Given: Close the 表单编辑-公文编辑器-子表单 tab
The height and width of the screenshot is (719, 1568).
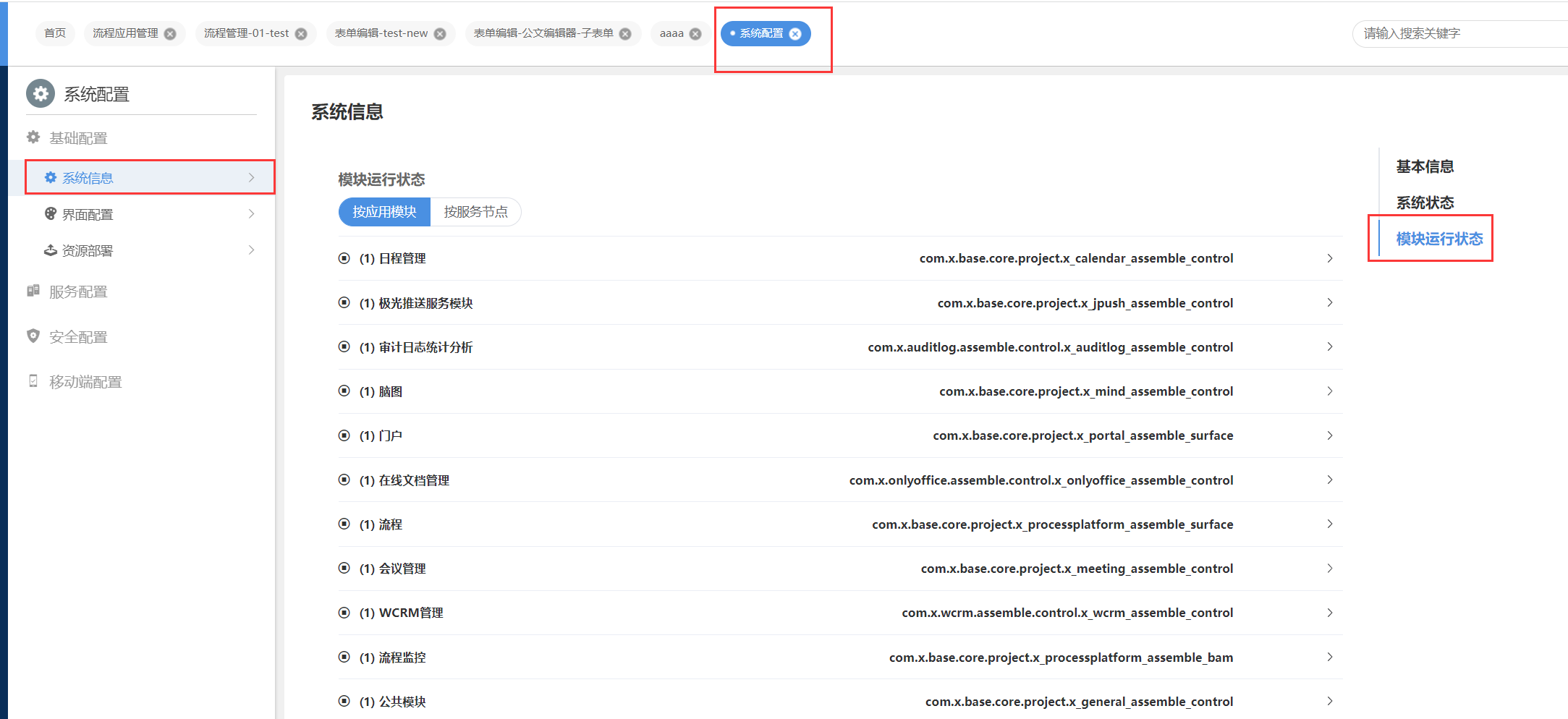Looking at the screenshot, I should (625, 34).
